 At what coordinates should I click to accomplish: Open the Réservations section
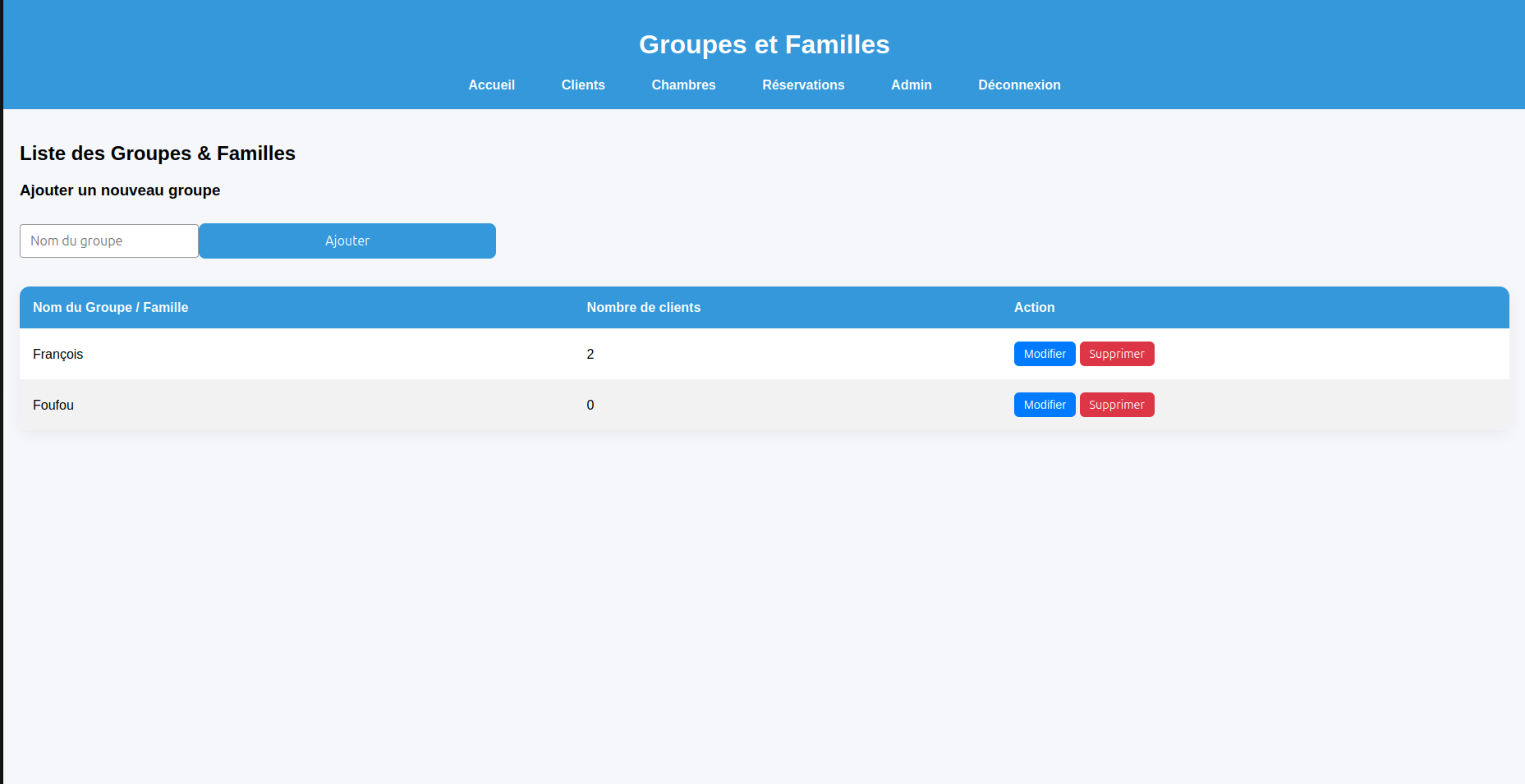click(x=803, y=85)
